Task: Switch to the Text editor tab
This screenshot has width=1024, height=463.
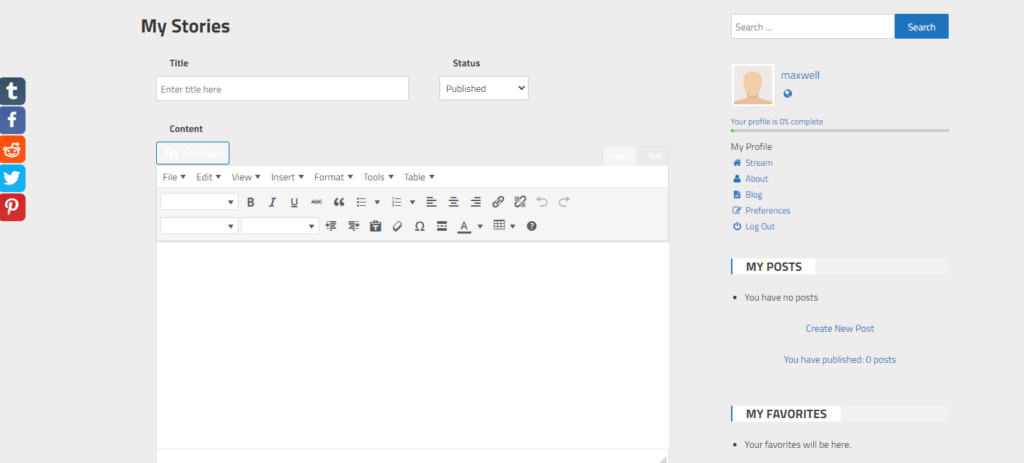Action: click(655, 156)
